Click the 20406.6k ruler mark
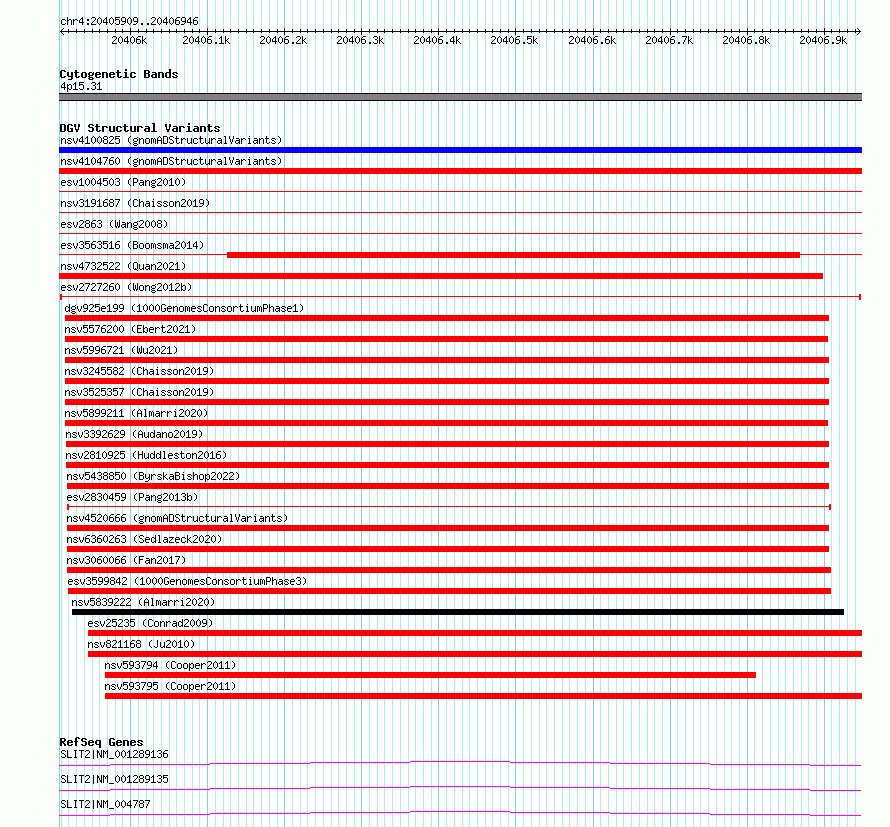The image size is (890, 827). click(592, 40)
